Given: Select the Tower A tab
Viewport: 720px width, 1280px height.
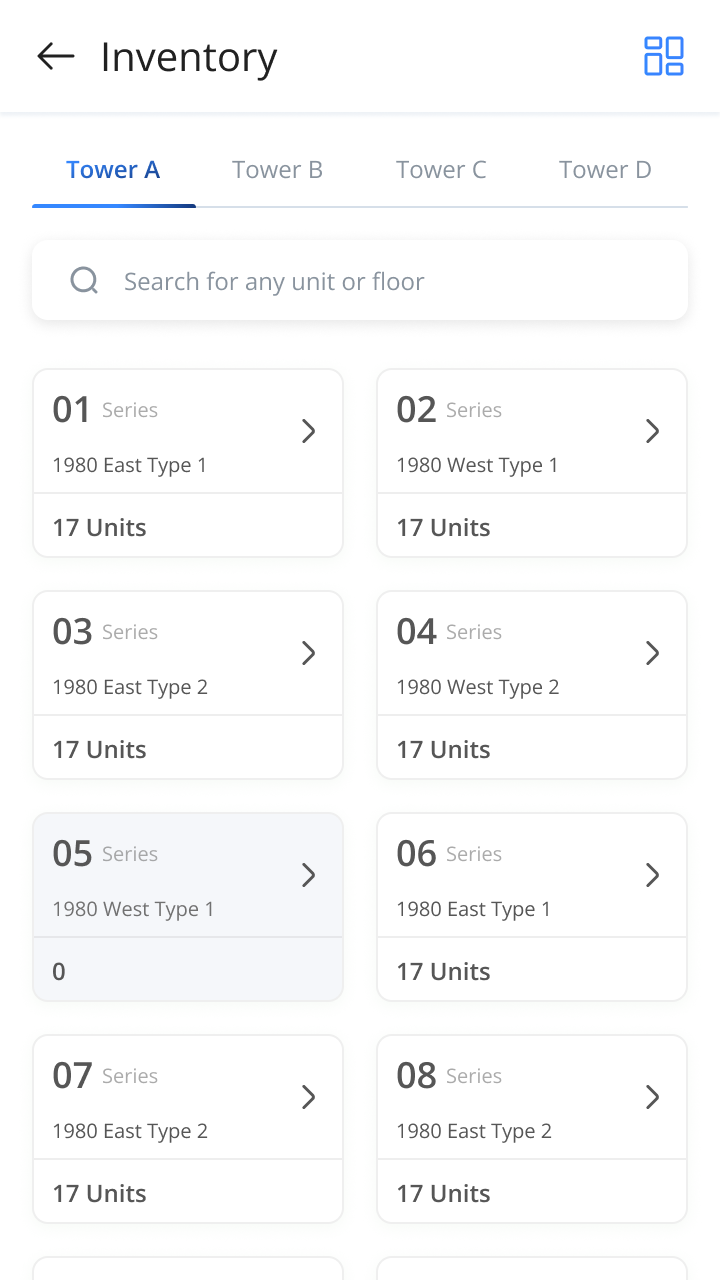Looking at the screenshot, I should (x=113, y=170).
